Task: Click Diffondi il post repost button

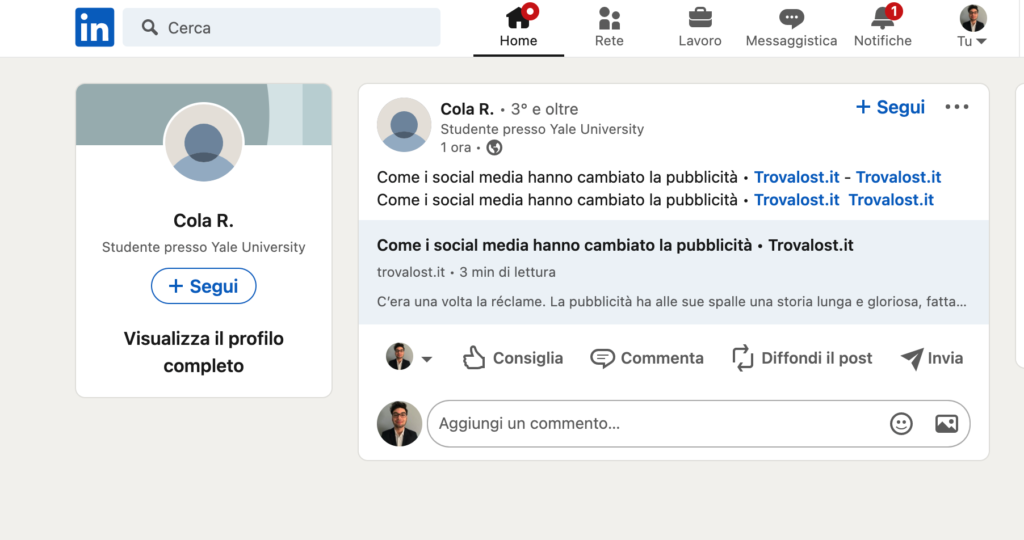Action: pyautogui.click(x=802, y=358)
